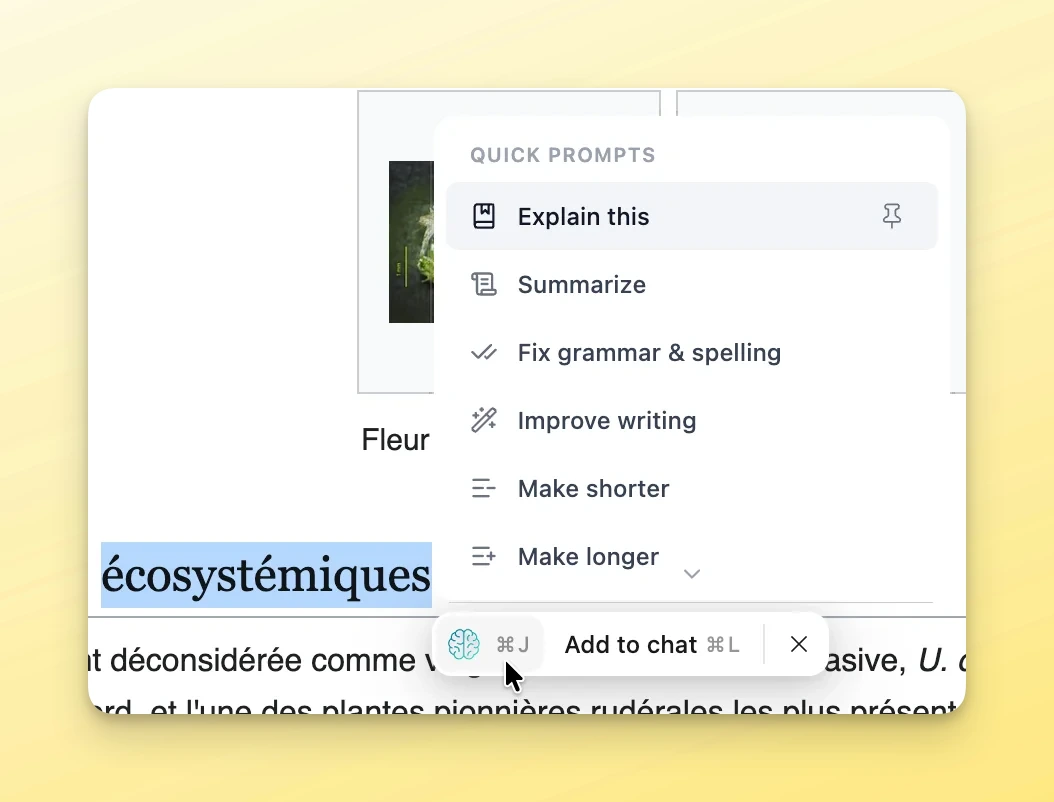Screen dimensions: 1054x802
Task: Click the Add to chat button
Action: pyautogui.click(x=630, y=644)
